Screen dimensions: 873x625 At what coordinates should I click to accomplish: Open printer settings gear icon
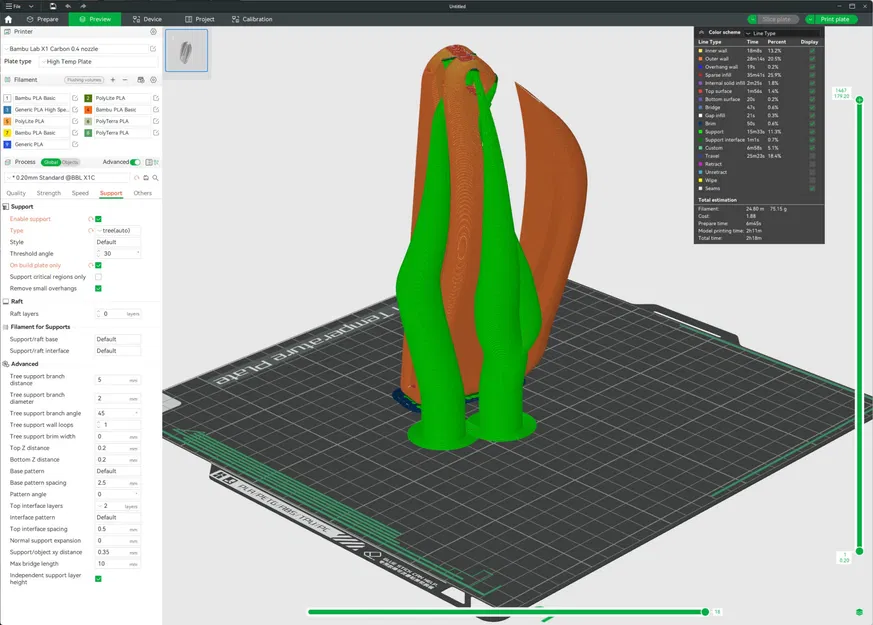click(x=153, y=32)
